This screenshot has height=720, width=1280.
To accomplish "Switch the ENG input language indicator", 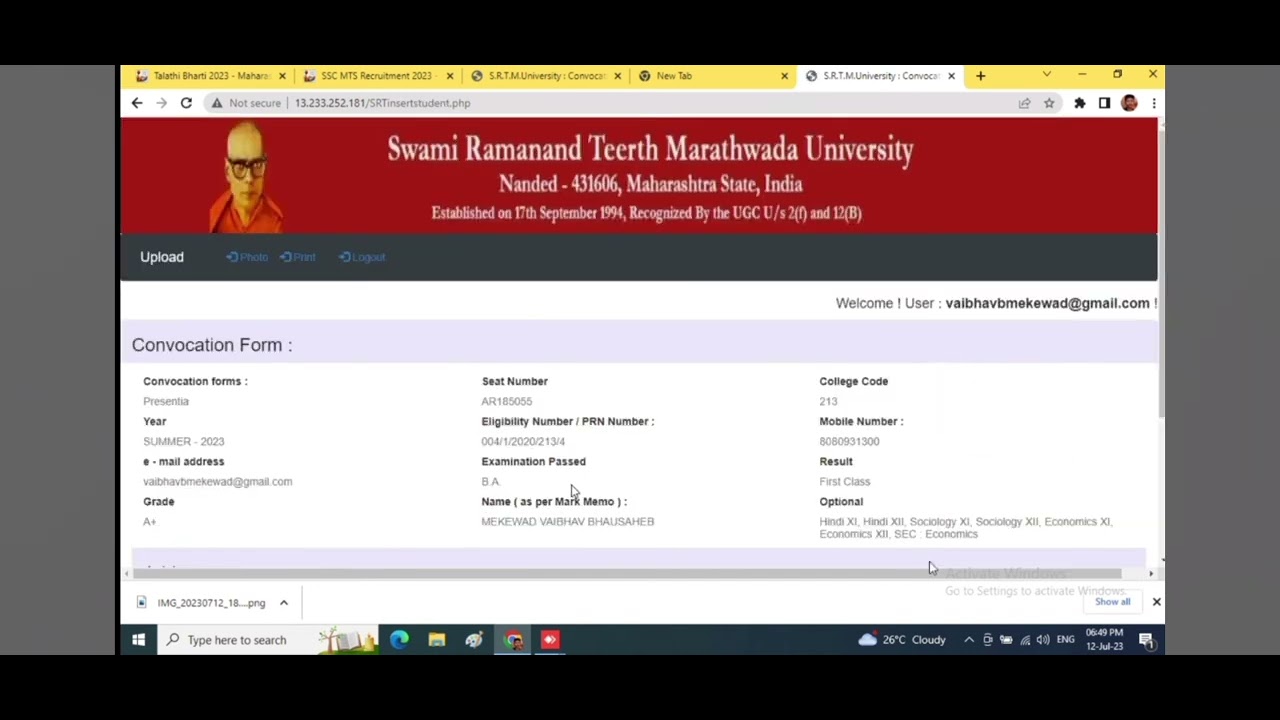I will point(1066,640).
